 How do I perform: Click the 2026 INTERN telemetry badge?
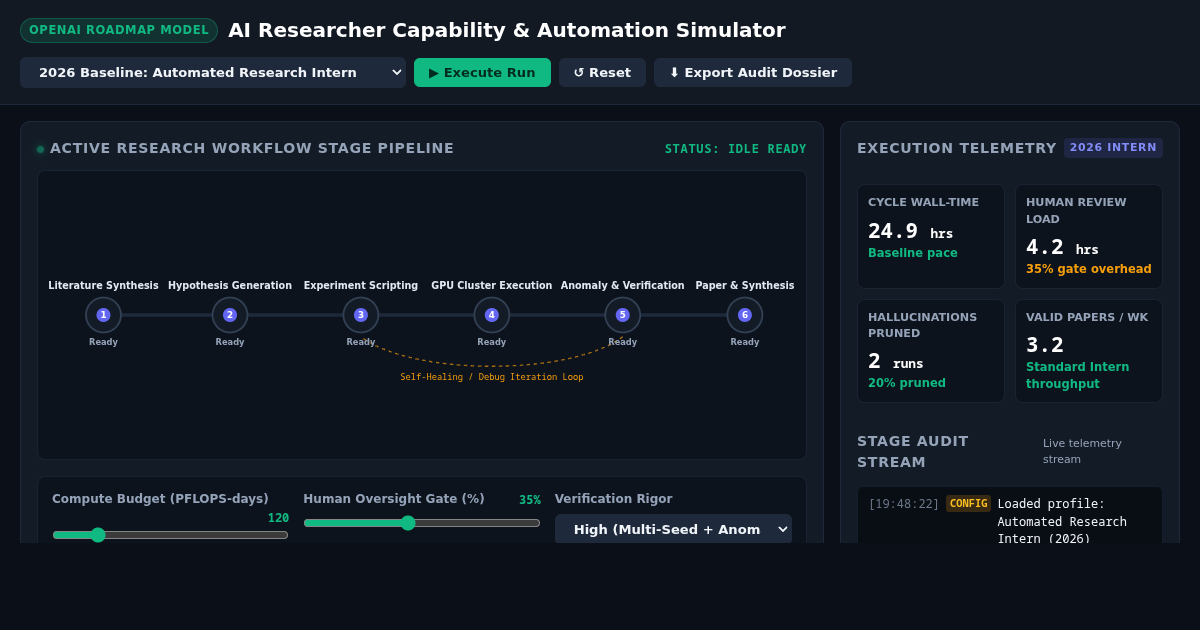(x=1113, y=147)
